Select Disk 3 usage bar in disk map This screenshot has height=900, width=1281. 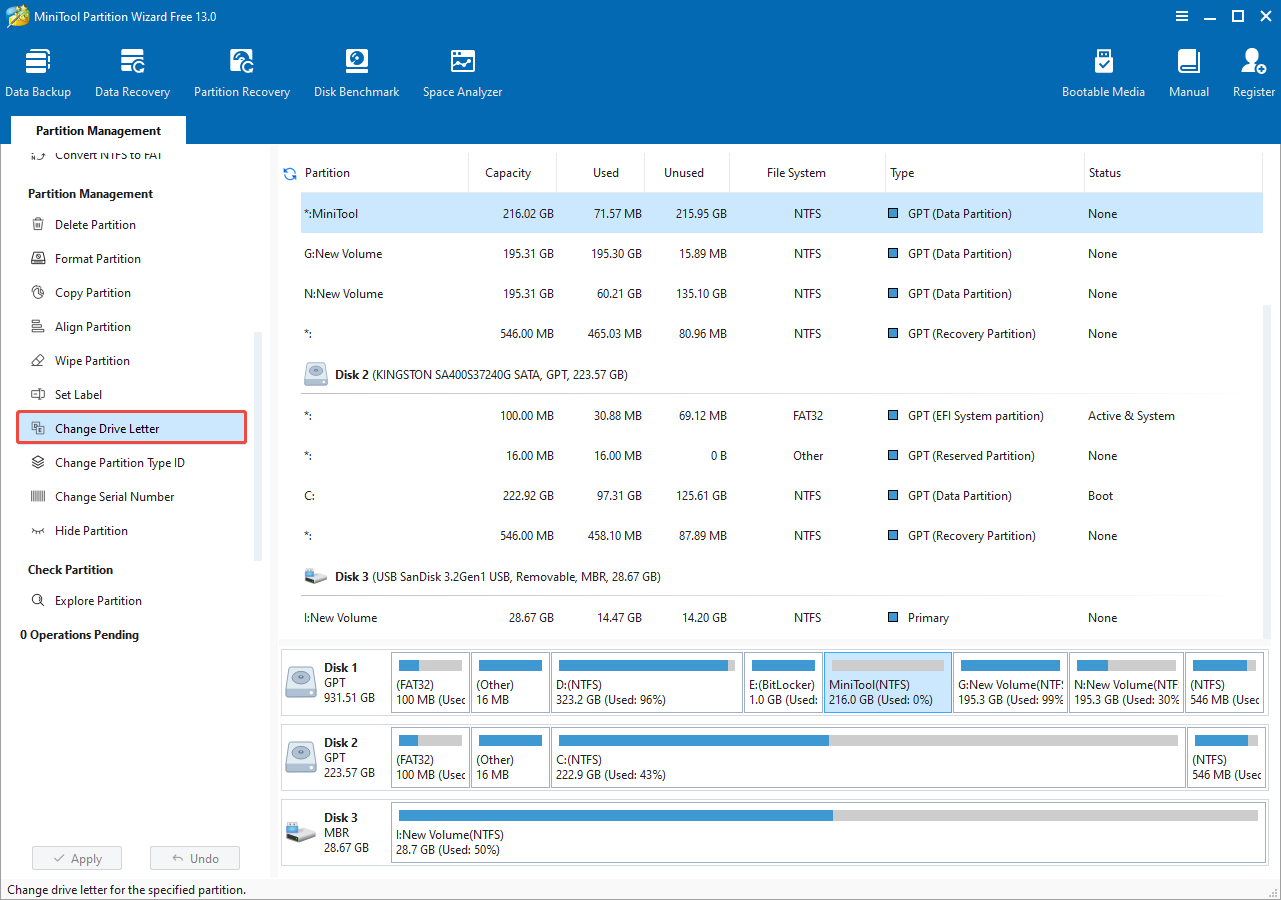pos(827,815)
